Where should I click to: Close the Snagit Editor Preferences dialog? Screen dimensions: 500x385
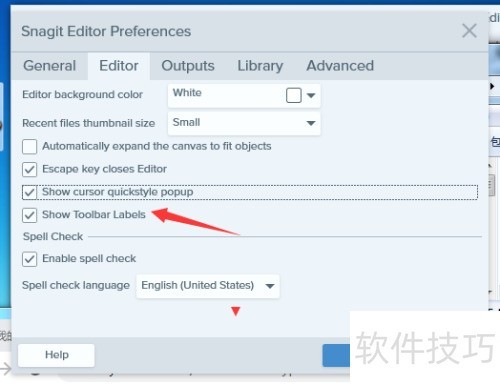coord(469,31)
